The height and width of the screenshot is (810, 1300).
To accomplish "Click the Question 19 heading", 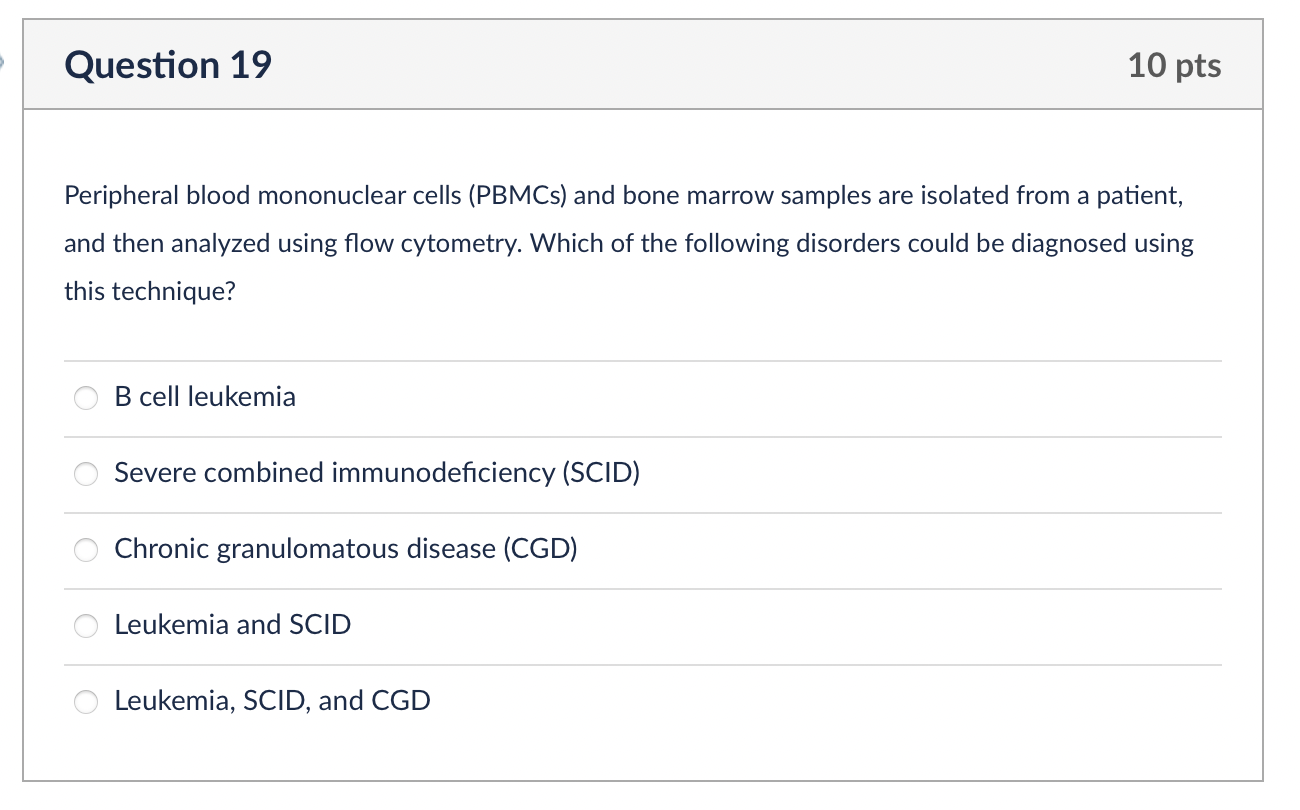I will coord(168,66).
